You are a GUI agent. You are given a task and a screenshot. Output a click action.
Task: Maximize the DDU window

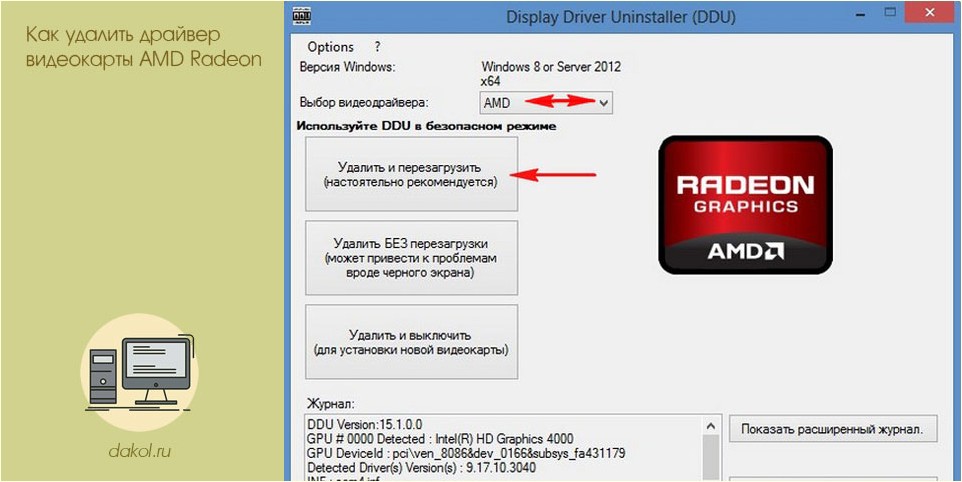click(x=890, y=12)
